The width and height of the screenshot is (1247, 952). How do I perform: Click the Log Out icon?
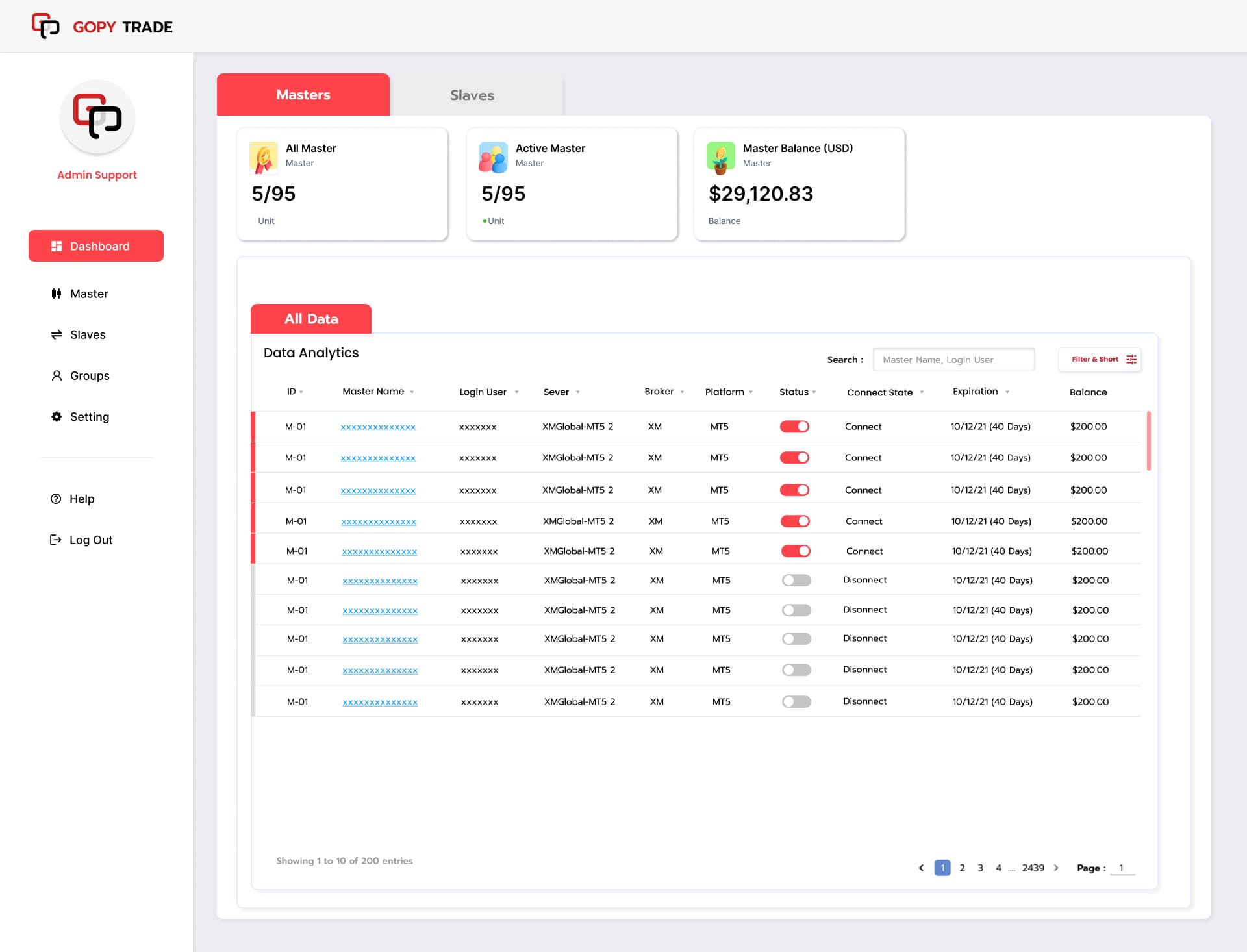pos(56,540)
